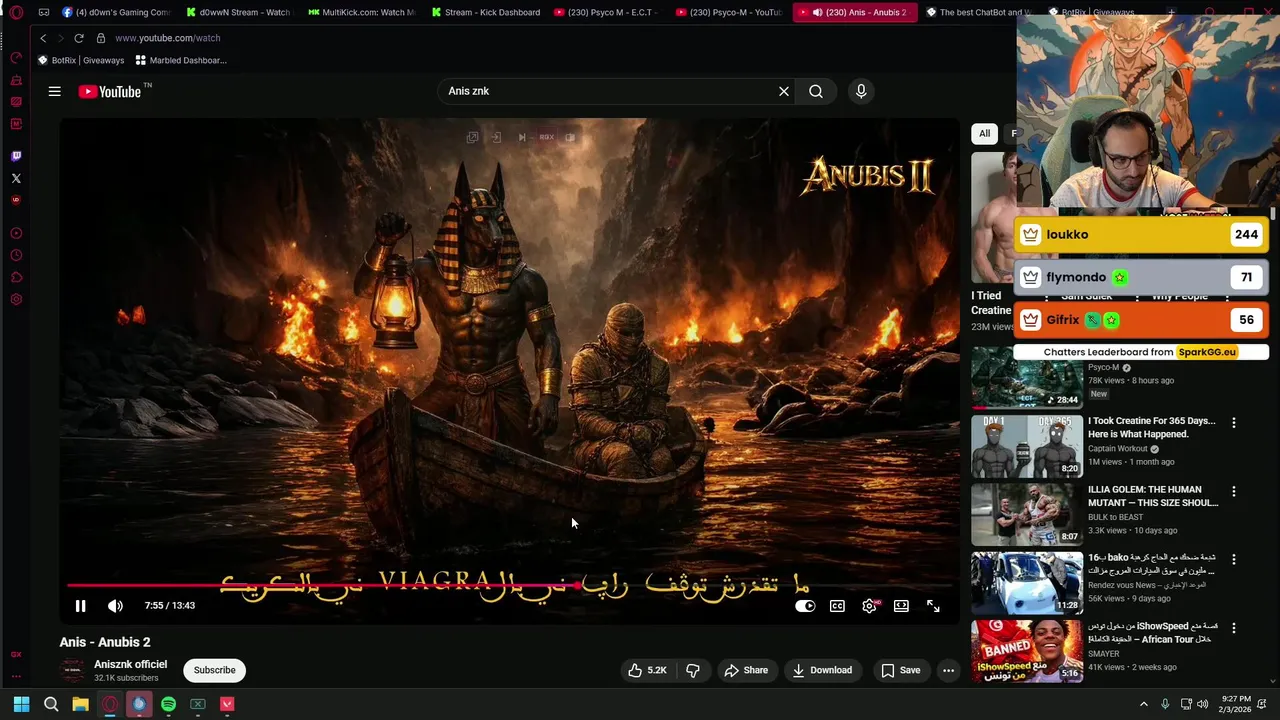Switch to the Psyco M - E.C.T tab

(607, 12)
